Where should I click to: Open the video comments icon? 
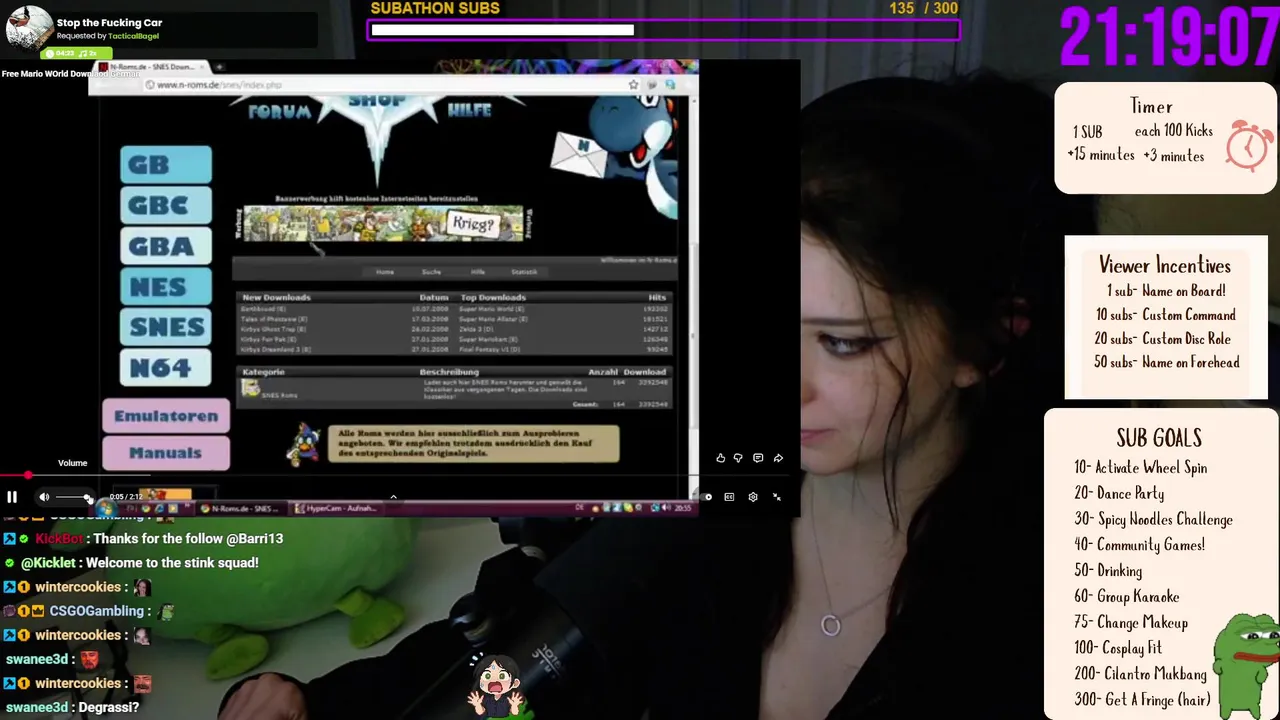(758, 458)
